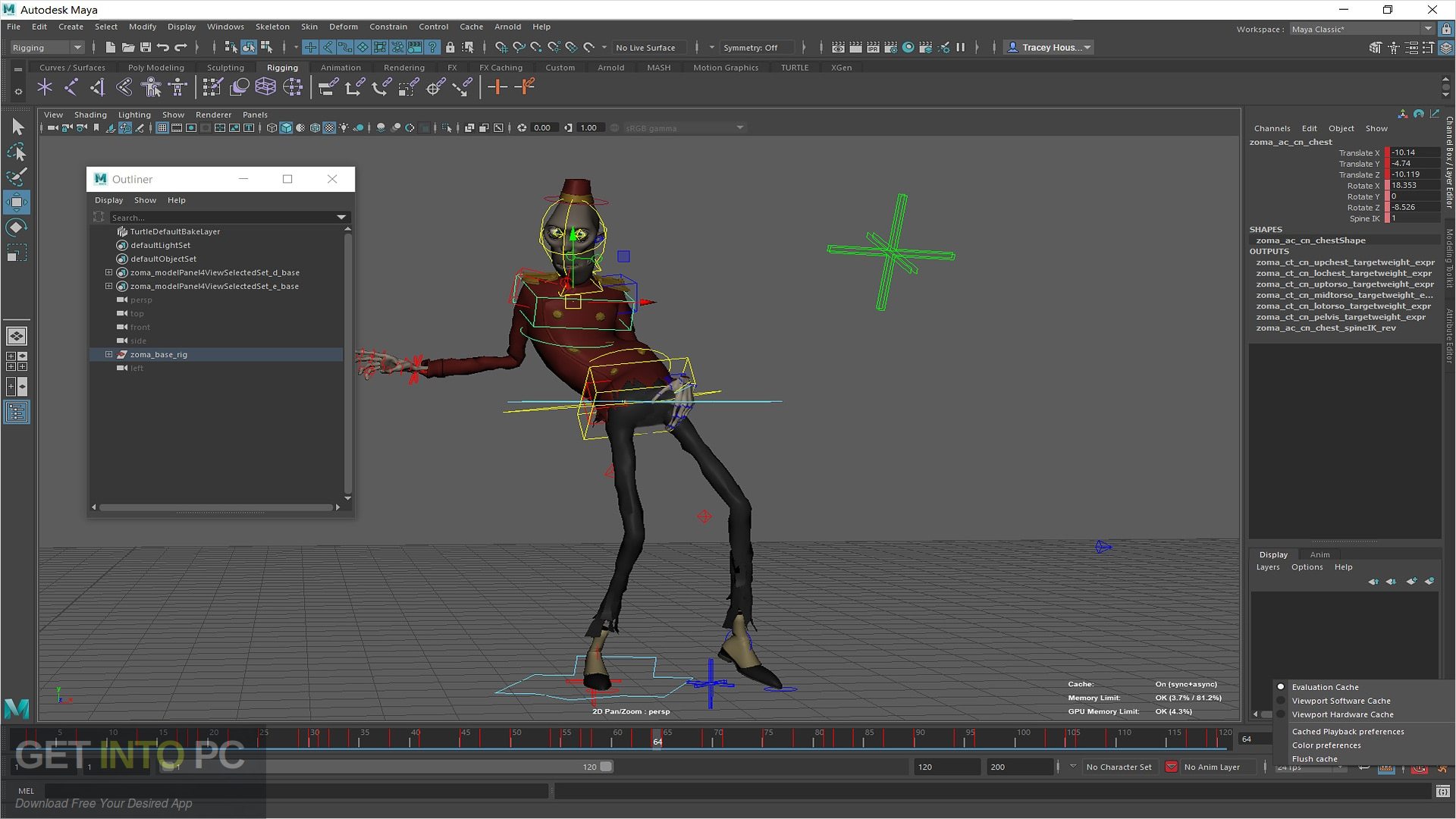The width and height of the screenshot is (1456, 819).
Task: Click the Anim tab in Channel Box
Action: (1318, 553)
